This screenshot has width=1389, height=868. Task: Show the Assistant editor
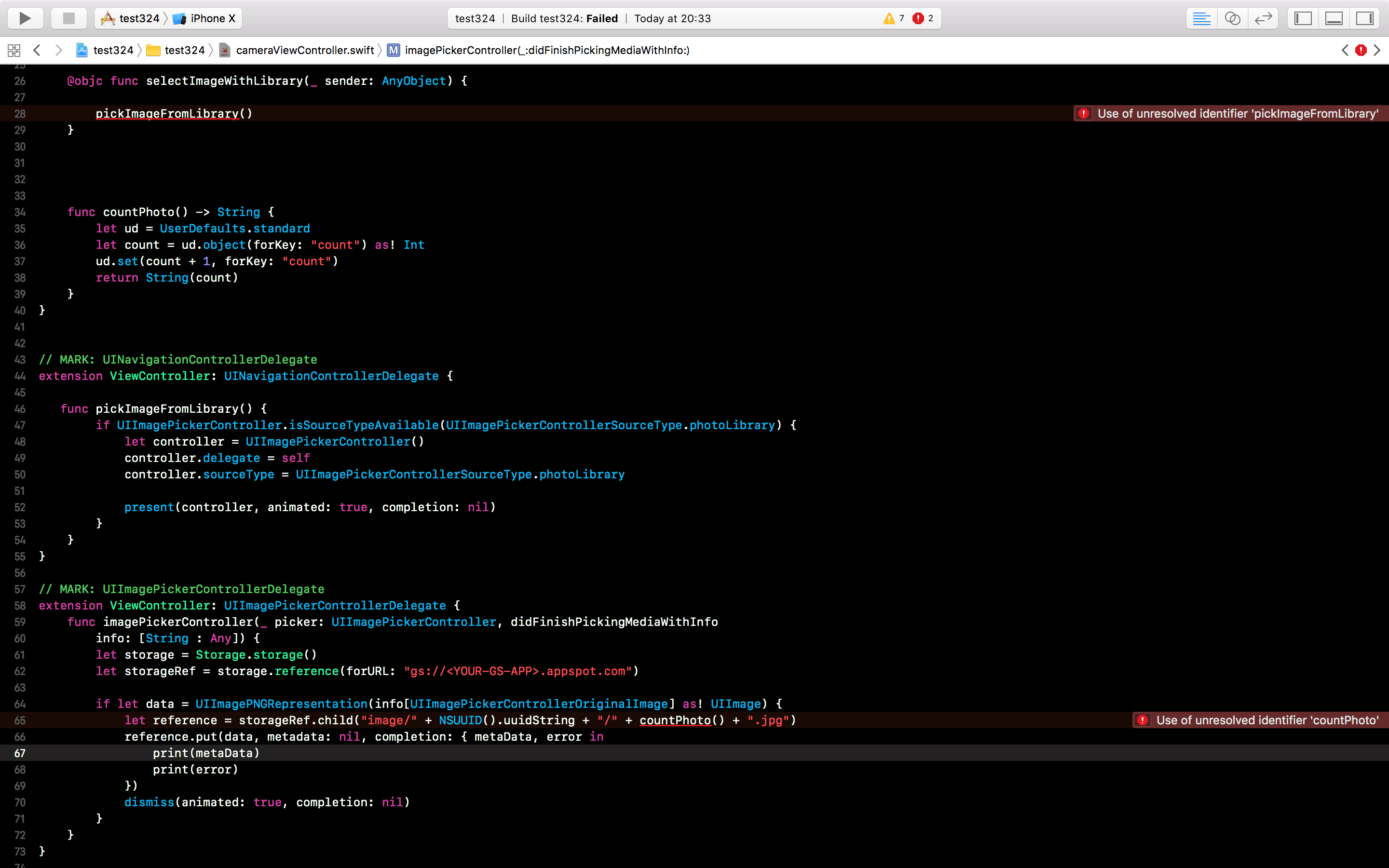tap(1232, 18)
